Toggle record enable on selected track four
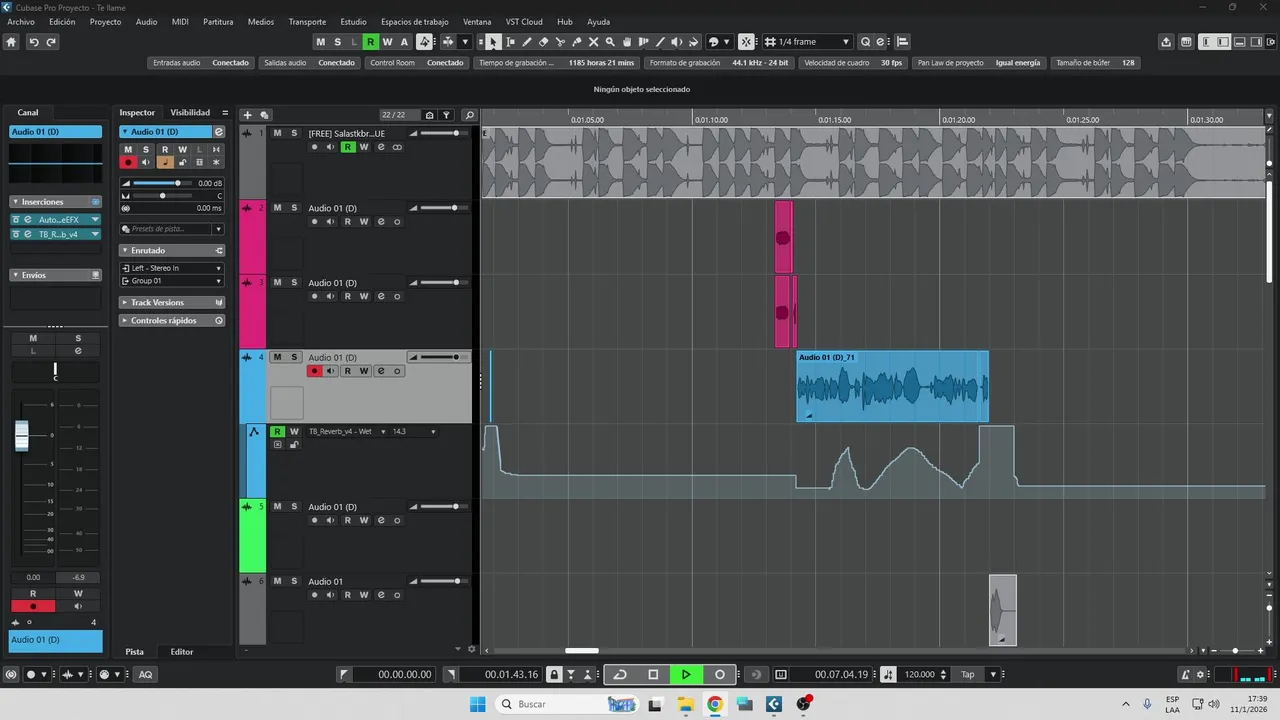 click(314, 371)
